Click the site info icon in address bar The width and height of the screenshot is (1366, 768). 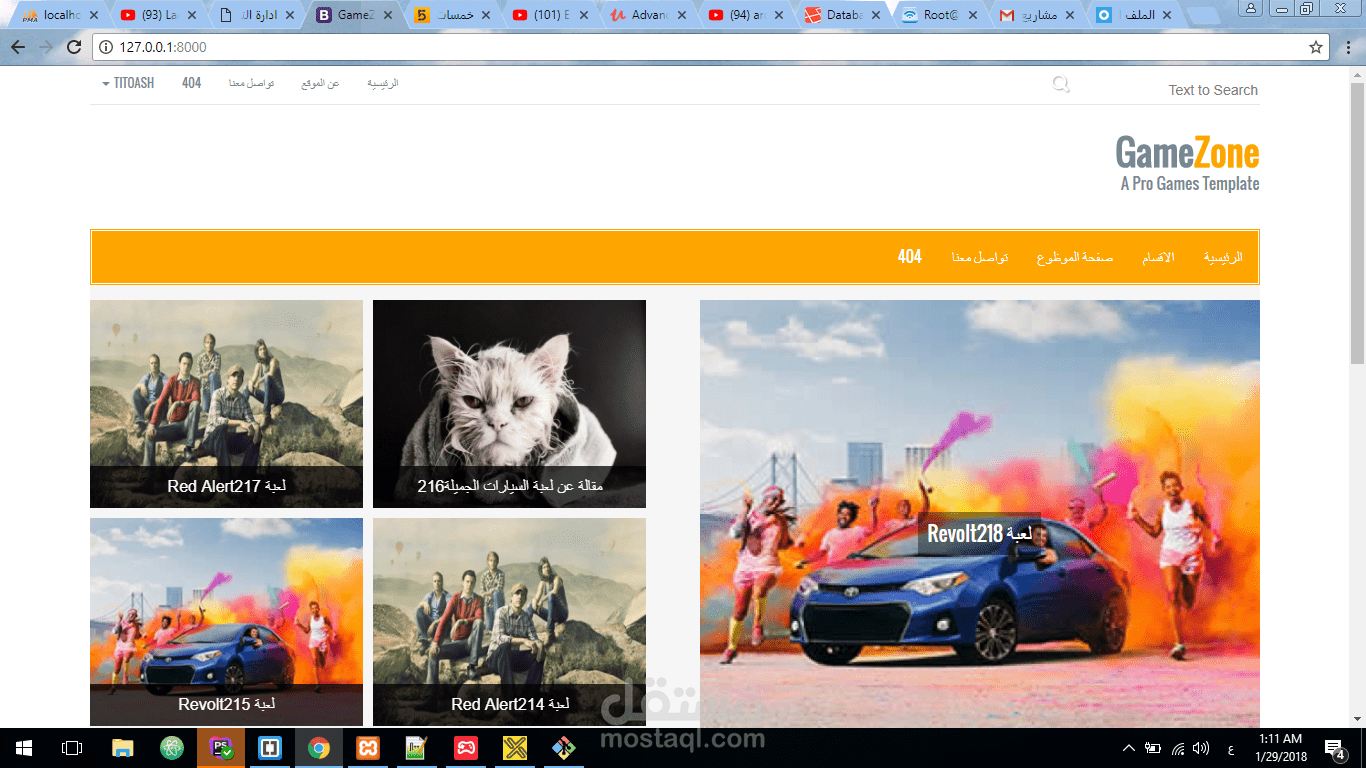coord(106,47)
